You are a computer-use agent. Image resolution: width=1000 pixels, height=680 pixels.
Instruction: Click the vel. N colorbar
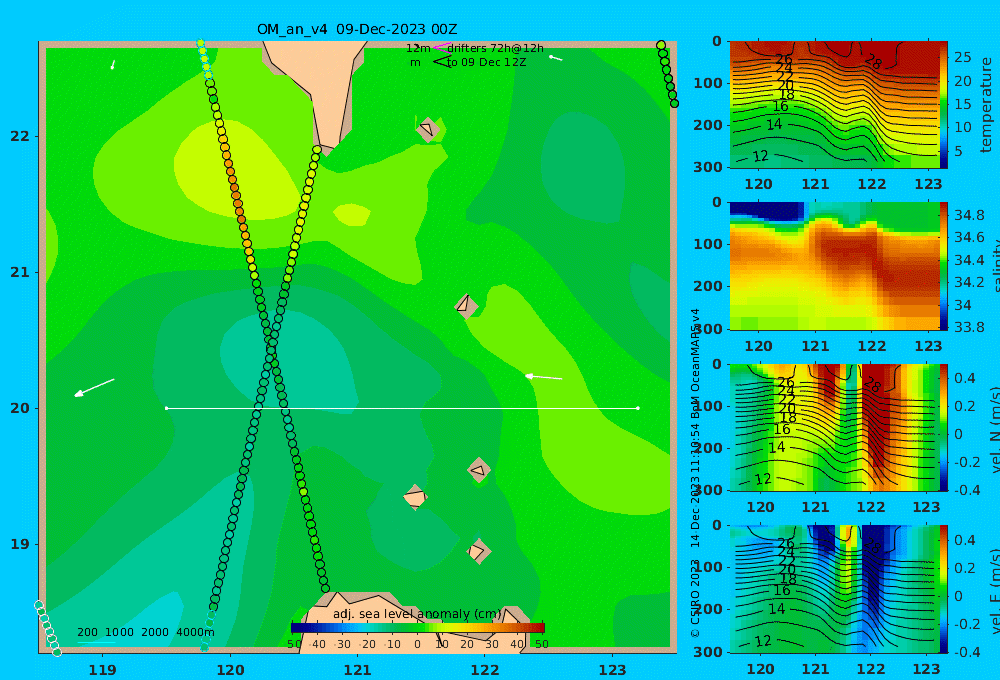tap(944, 427)
